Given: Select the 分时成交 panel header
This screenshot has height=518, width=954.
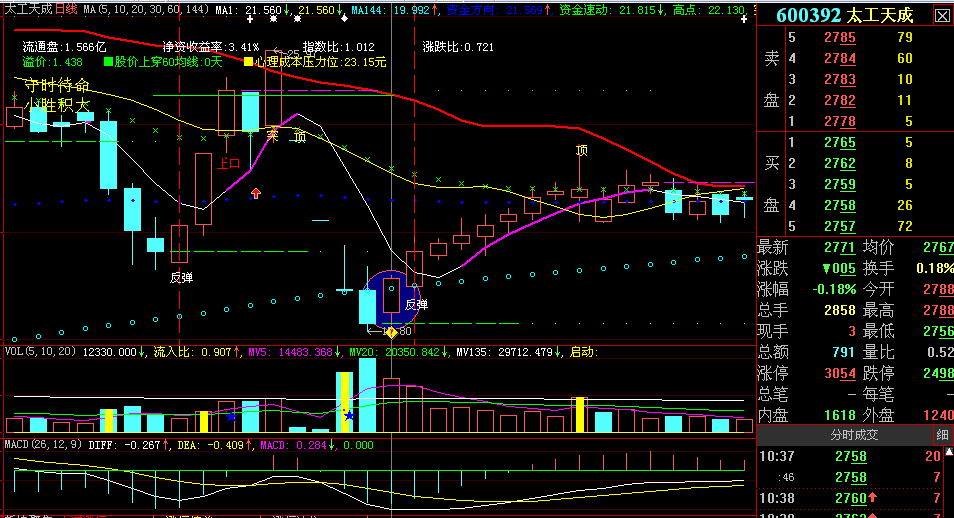Looking at the screenshot, I should [854, 435].
